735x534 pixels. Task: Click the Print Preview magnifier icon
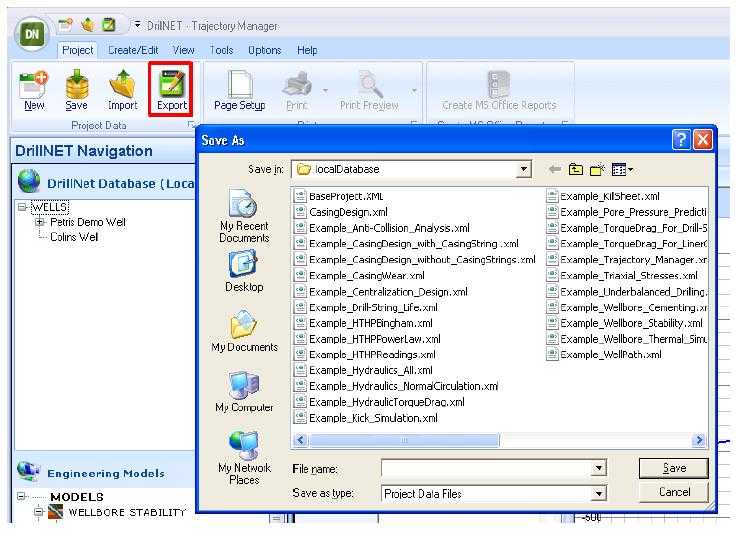pos(370,83)
